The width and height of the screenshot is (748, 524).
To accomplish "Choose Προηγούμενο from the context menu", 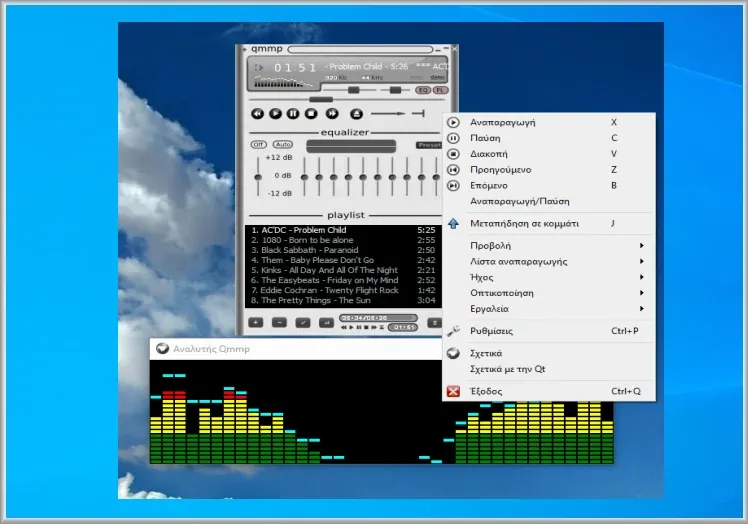I will click(x=549, y=169).
